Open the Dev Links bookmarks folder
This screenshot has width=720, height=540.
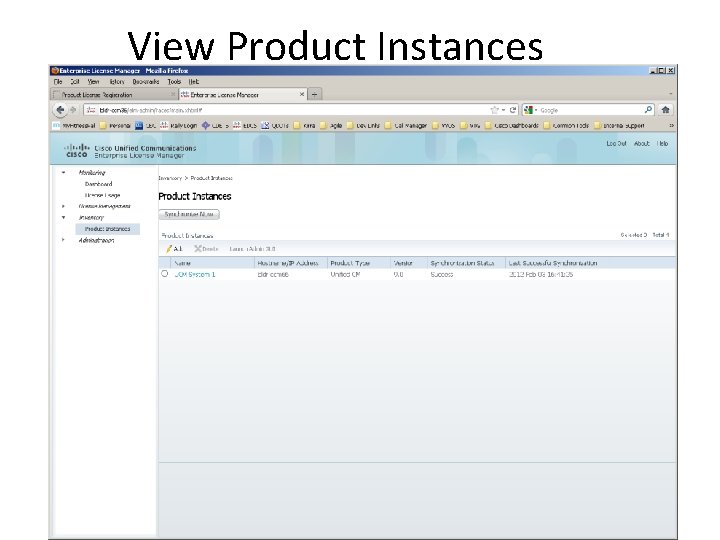click(x=364, y=125)
